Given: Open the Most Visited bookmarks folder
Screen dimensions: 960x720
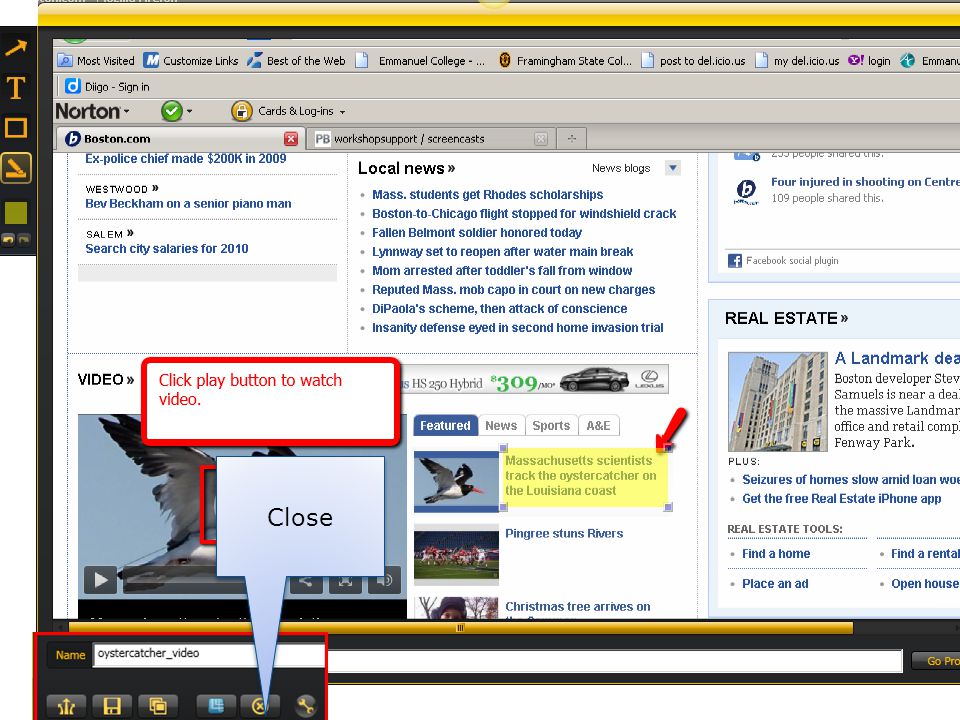Looking at the screenshot, I should 96,61.
